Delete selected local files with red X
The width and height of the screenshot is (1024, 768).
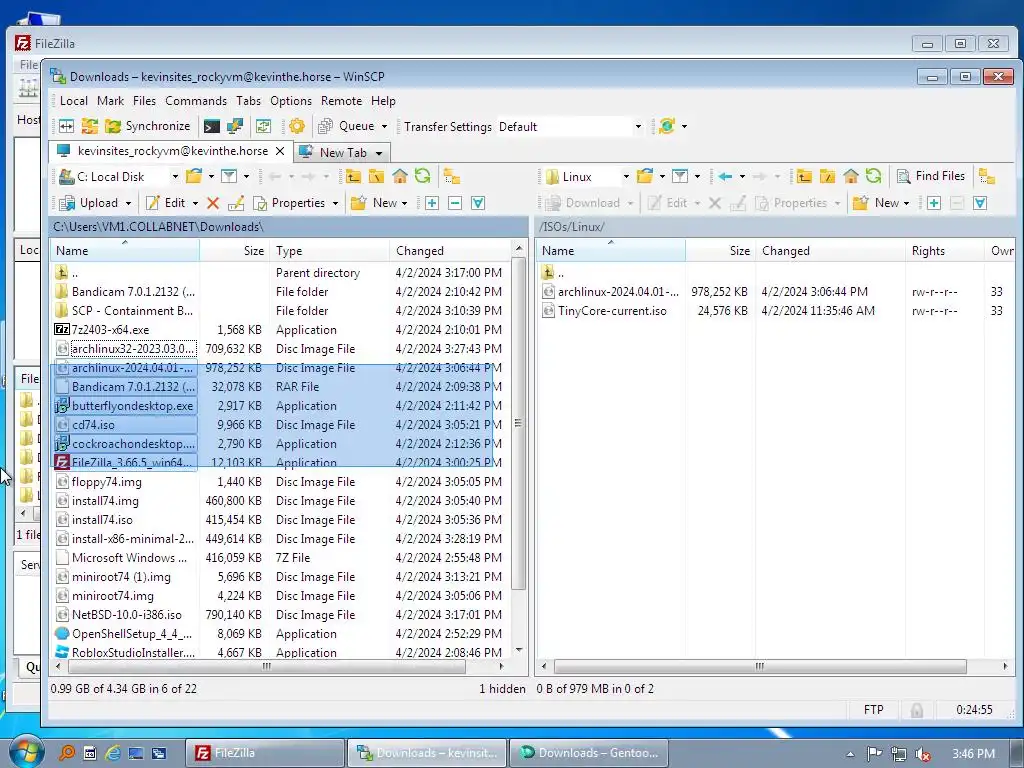[x=213, y=203]
